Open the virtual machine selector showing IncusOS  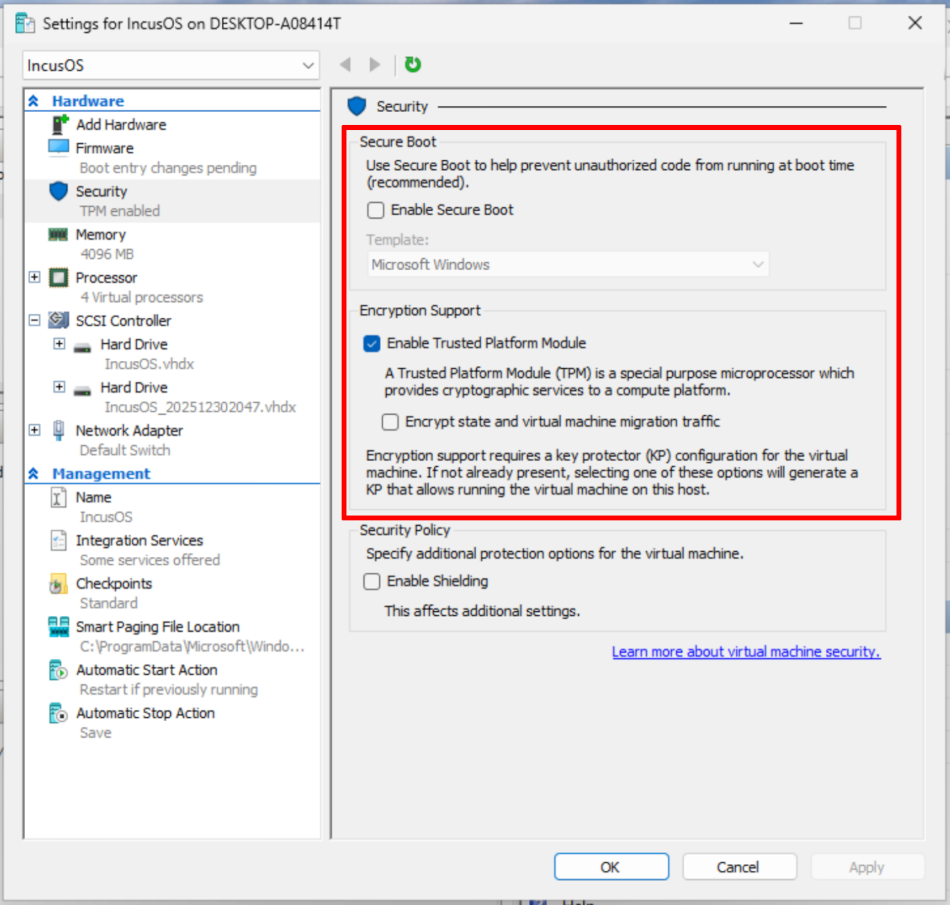point(170,64)
